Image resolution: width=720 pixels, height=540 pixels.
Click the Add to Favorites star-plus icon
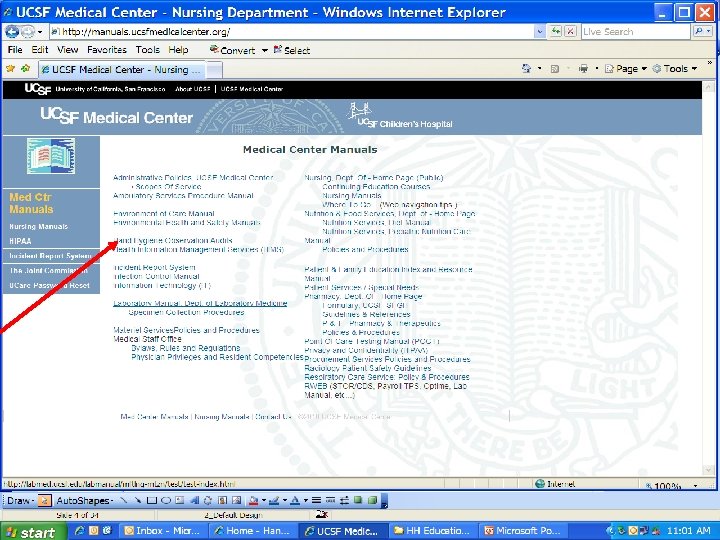click(25, 68)
